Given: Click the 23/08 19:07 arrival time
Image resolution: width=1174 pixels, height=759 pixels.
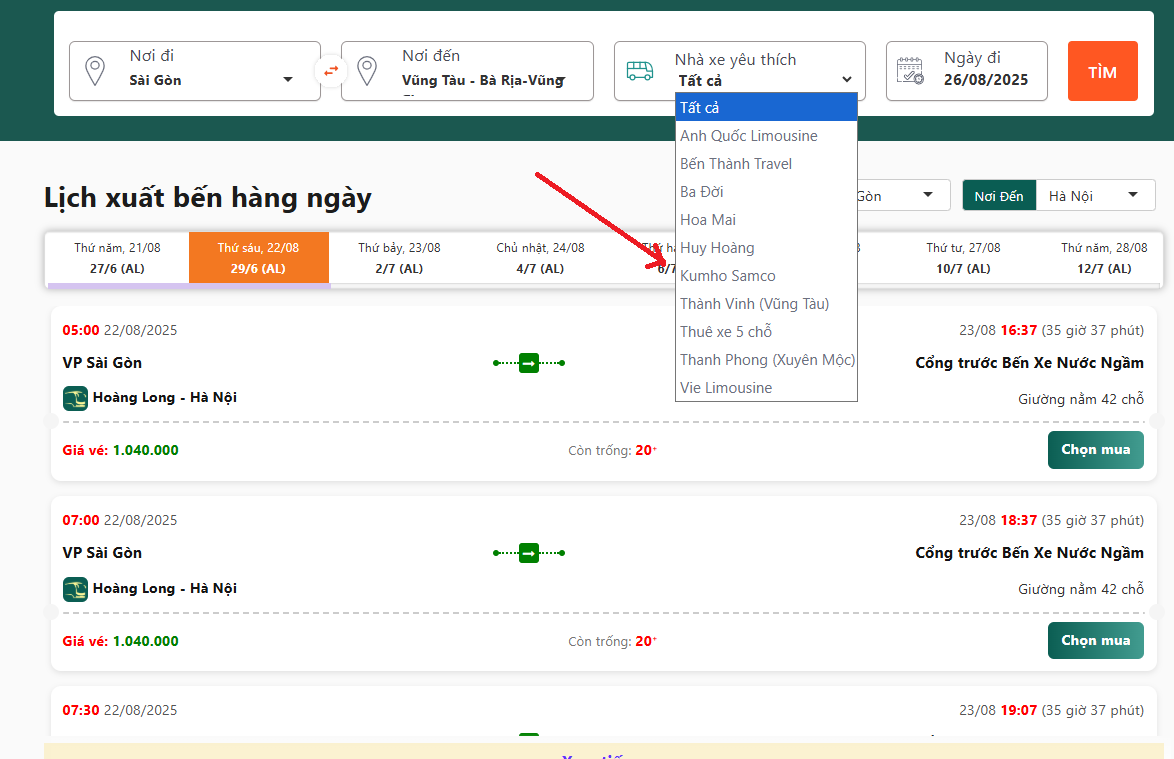Looking at the screenshot, I should click(x=1051, y=710).
